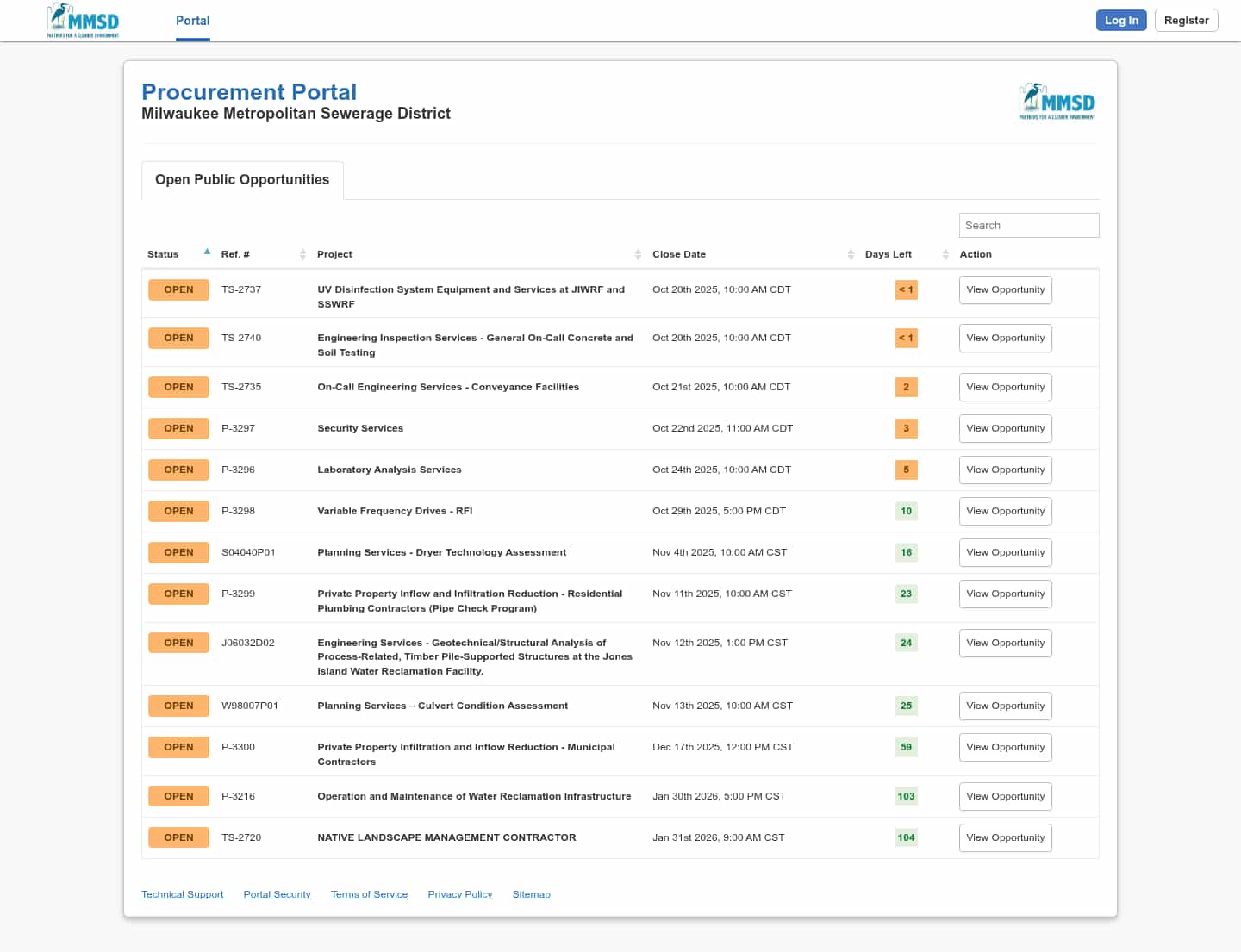The height and width of the screenshot is (952, 1241).
Task: Sort table by Status column arrow
Action: [207, 252]
